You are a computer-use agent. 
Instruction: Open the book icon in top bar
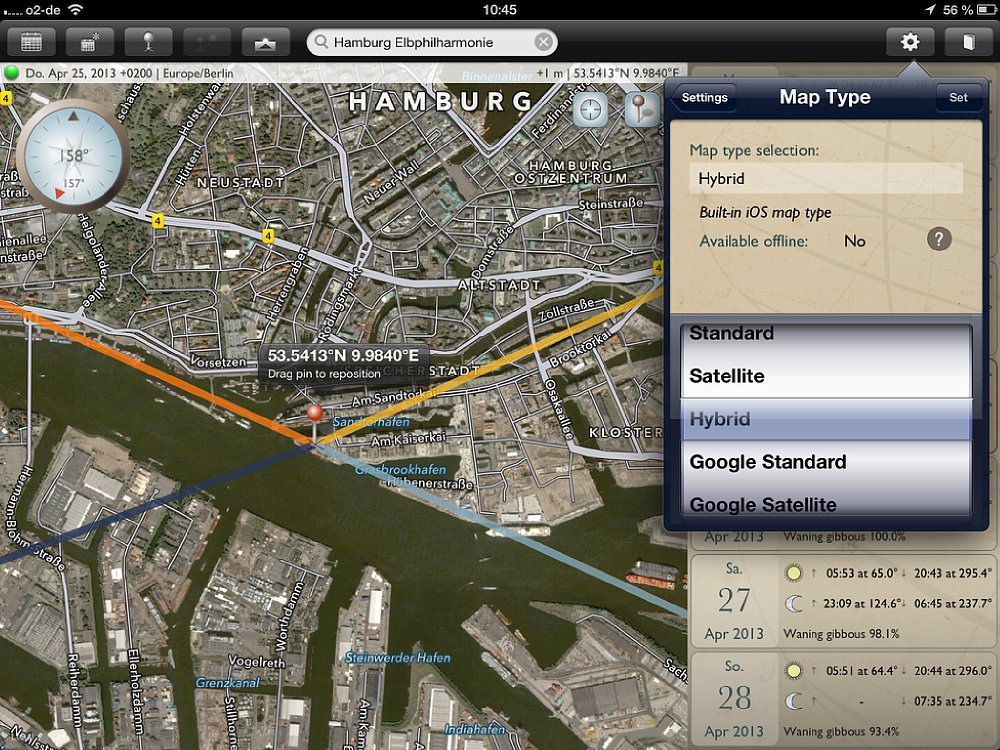click(967, 42)
